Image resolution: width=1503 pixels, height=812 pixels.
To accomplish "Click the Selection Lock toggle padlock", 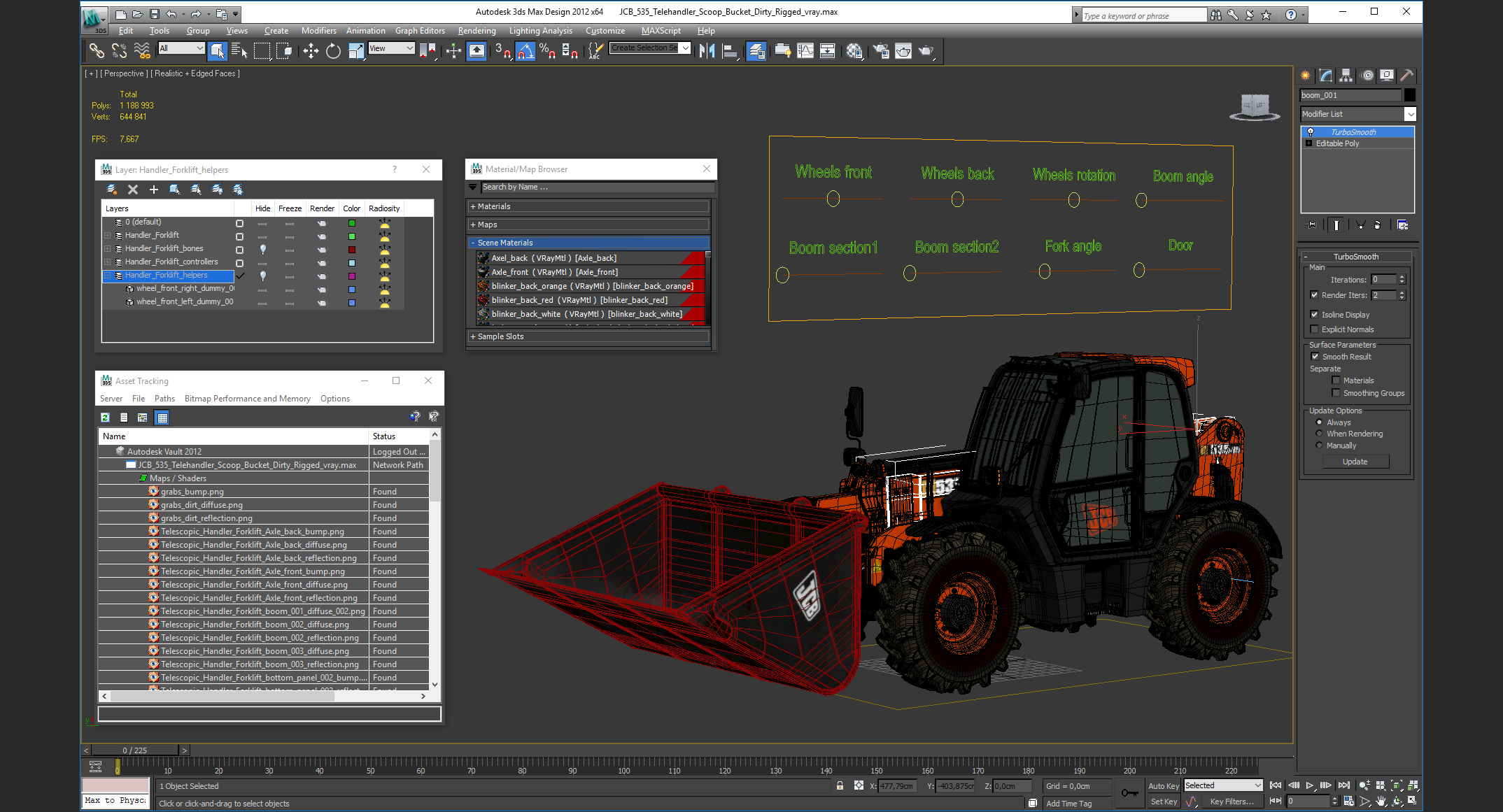I will point(840,786).
